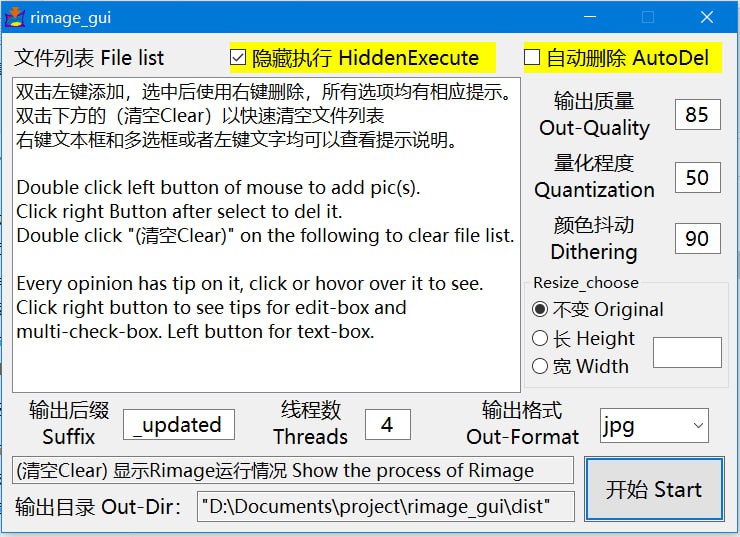Click the empty resize size input box
This screenshot has width=740, height=537.
tap(686, 352)
